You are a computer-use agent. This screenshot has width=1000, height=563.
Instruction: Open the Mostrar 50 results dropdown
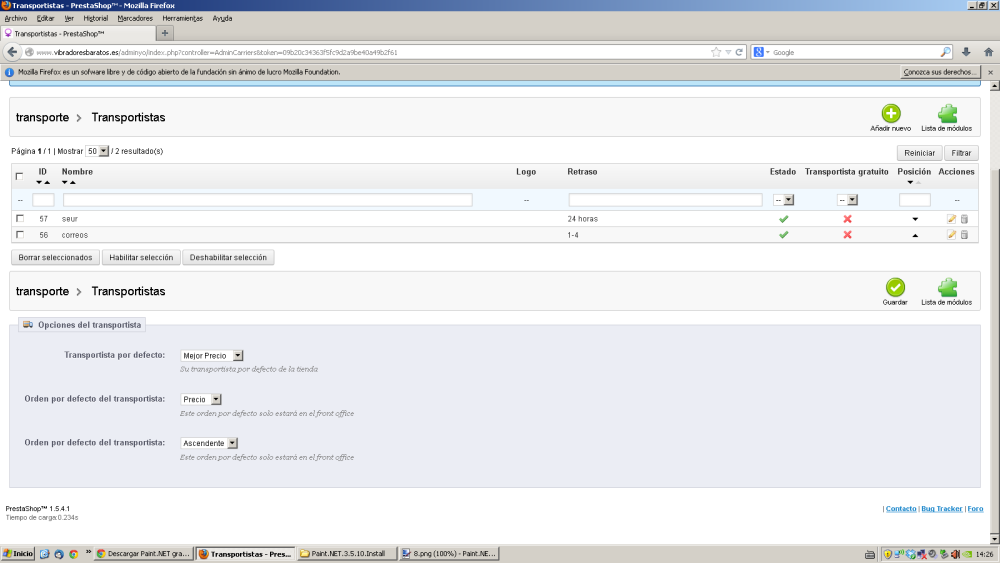tap(97, 151)
